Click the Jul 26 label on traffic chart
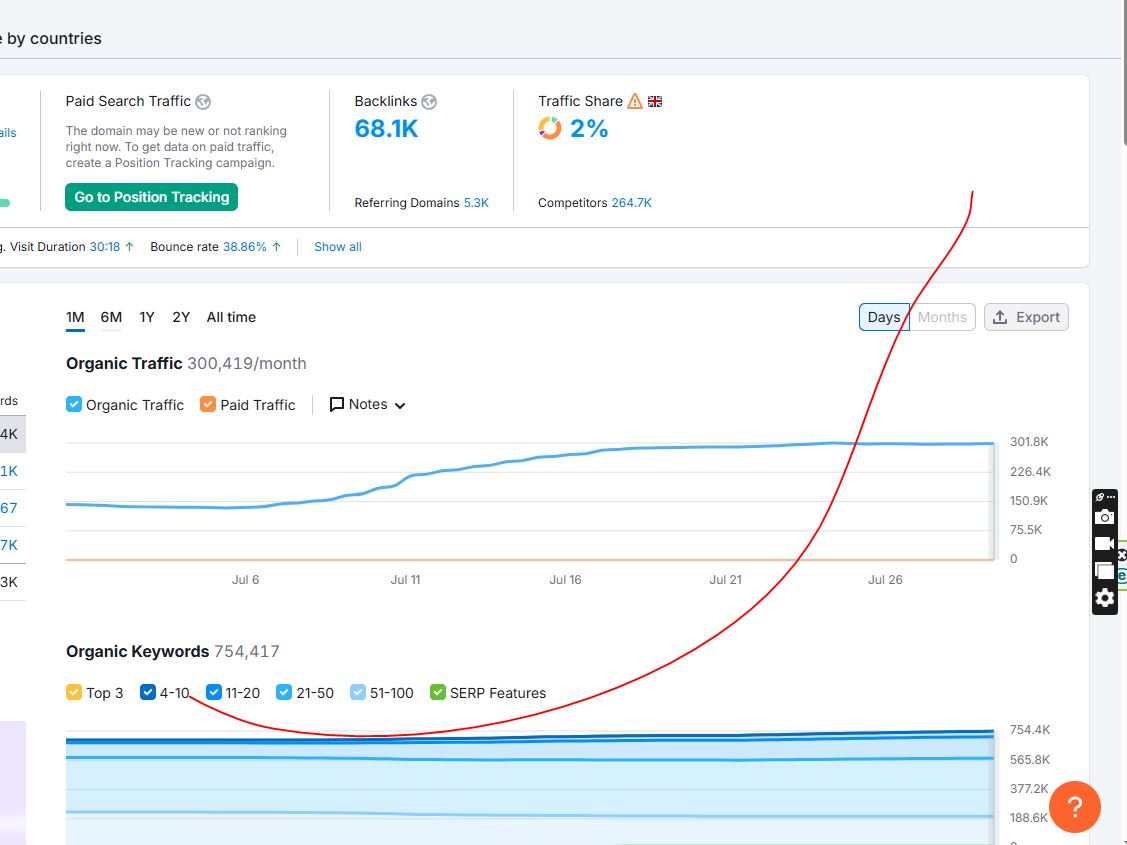 coord(885,579)
